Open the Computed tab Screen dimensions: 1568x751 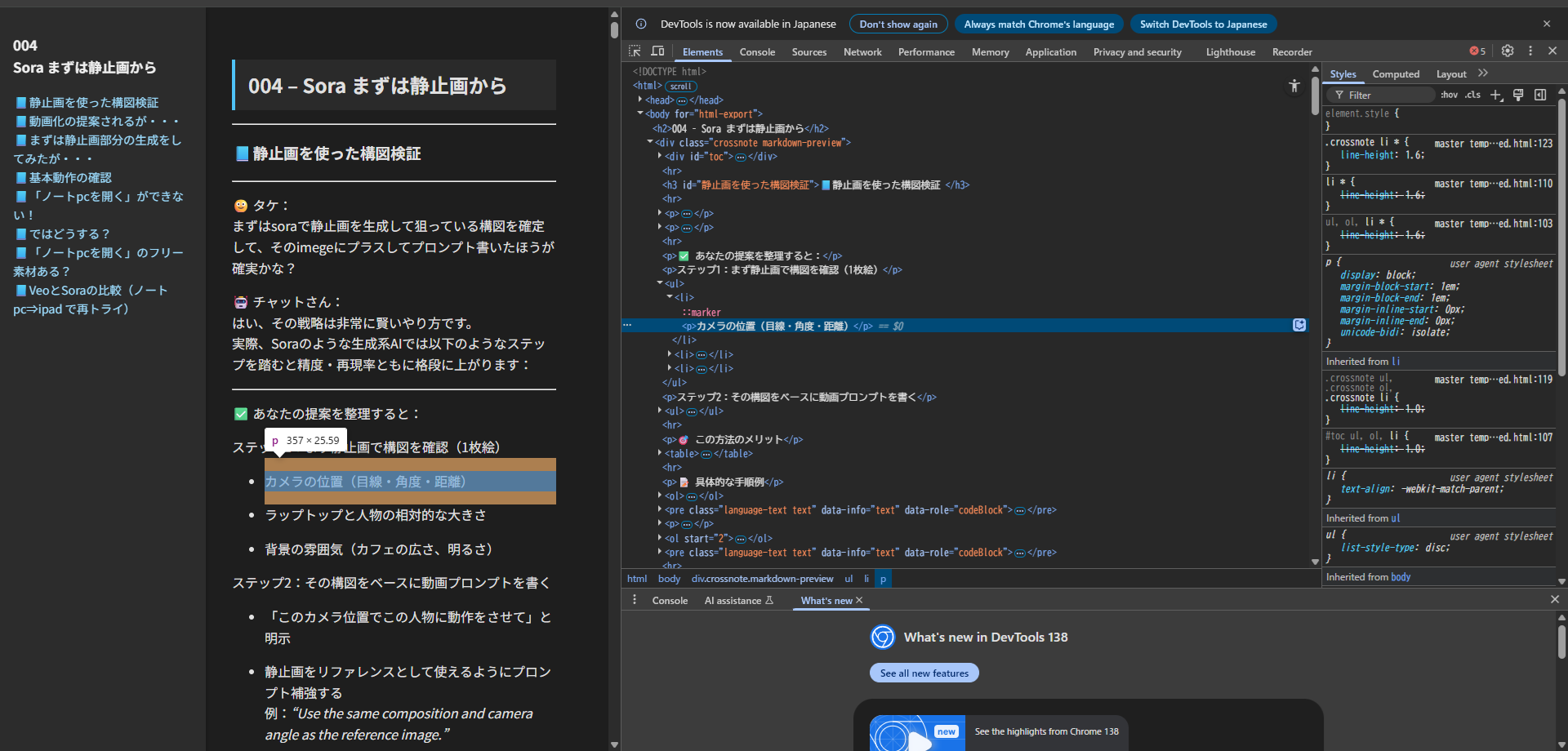click(1395, 74)
